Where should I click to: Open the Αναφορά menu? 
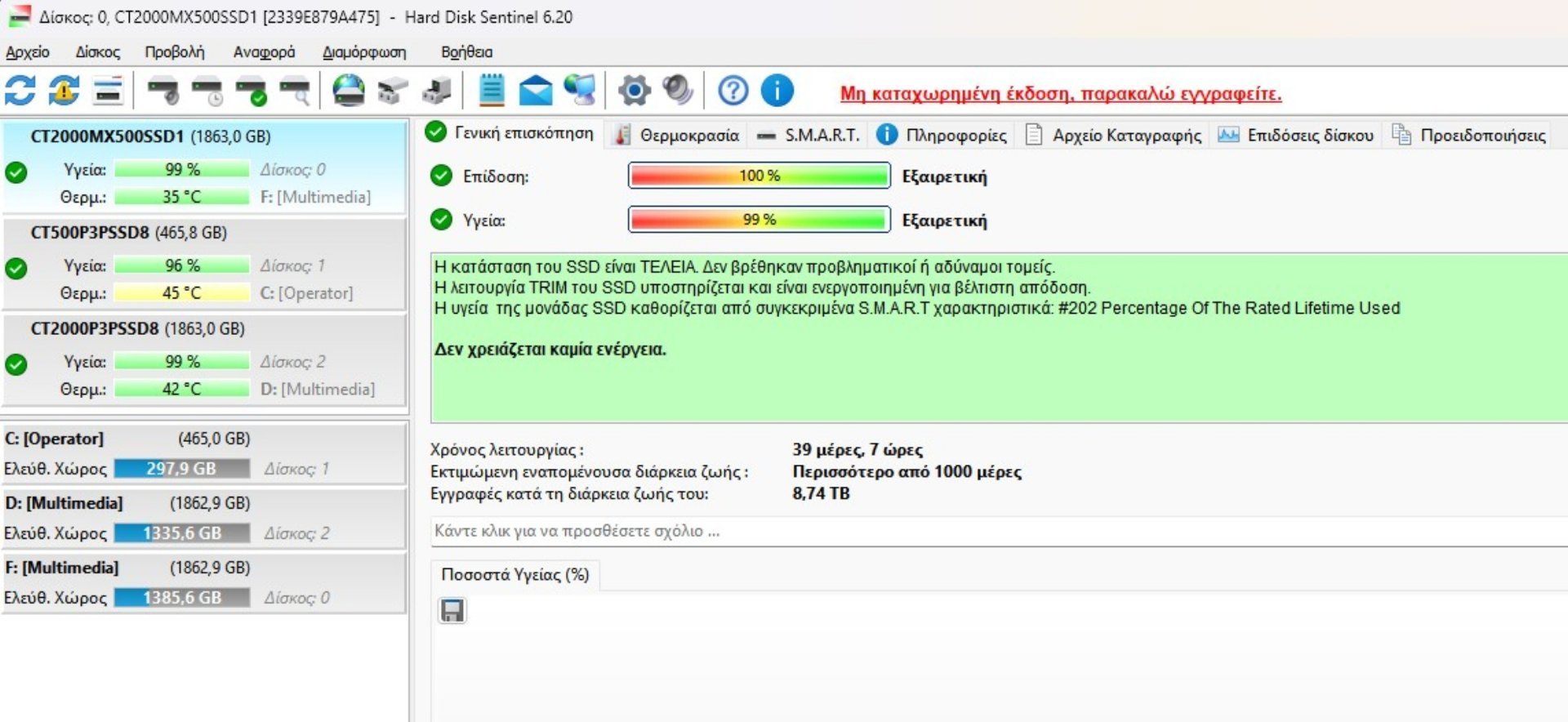point(264,52)
